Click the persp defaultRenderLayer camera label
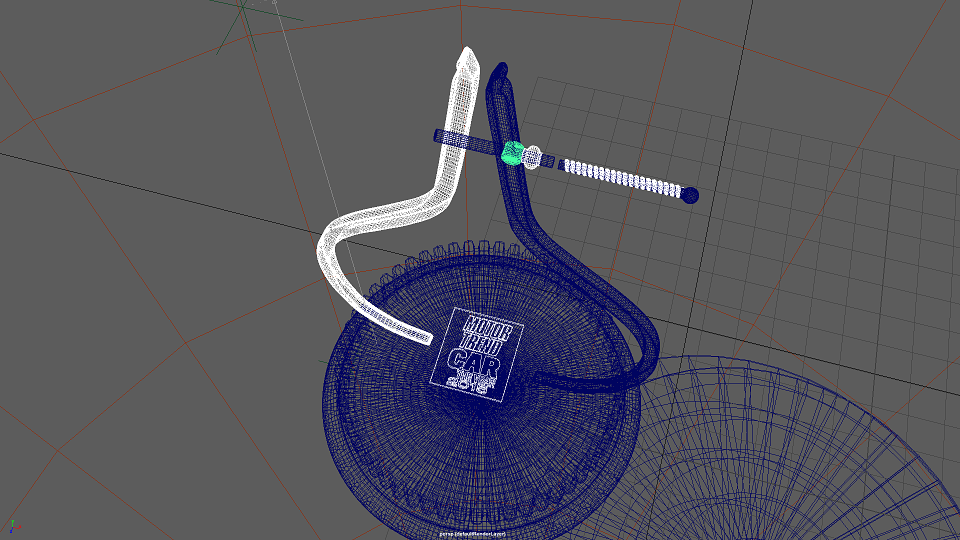 pos(472,534)
